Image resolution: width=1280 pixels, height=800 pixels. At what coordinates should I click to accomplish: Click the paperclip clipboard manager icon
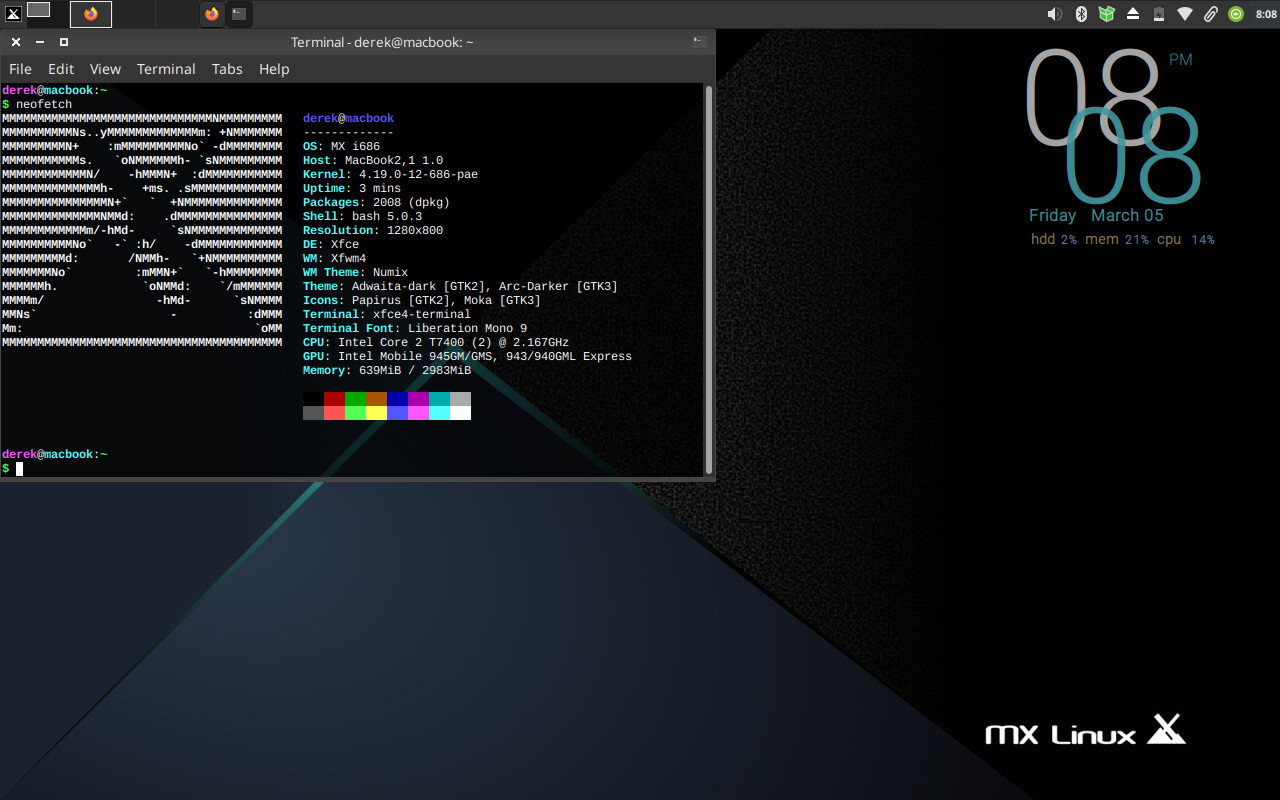point(1211,14)
